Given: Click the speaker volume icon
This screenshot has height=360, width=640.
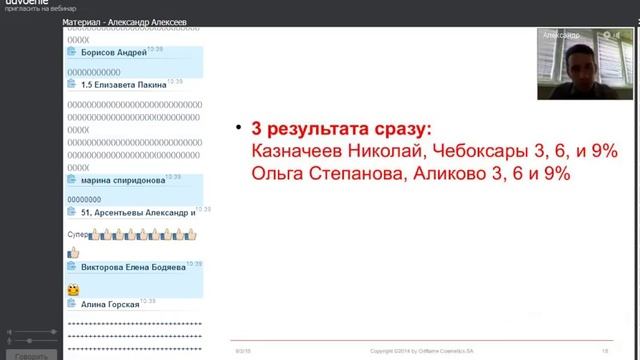Looking at the screenshot, I should click(x=9, y=332).
